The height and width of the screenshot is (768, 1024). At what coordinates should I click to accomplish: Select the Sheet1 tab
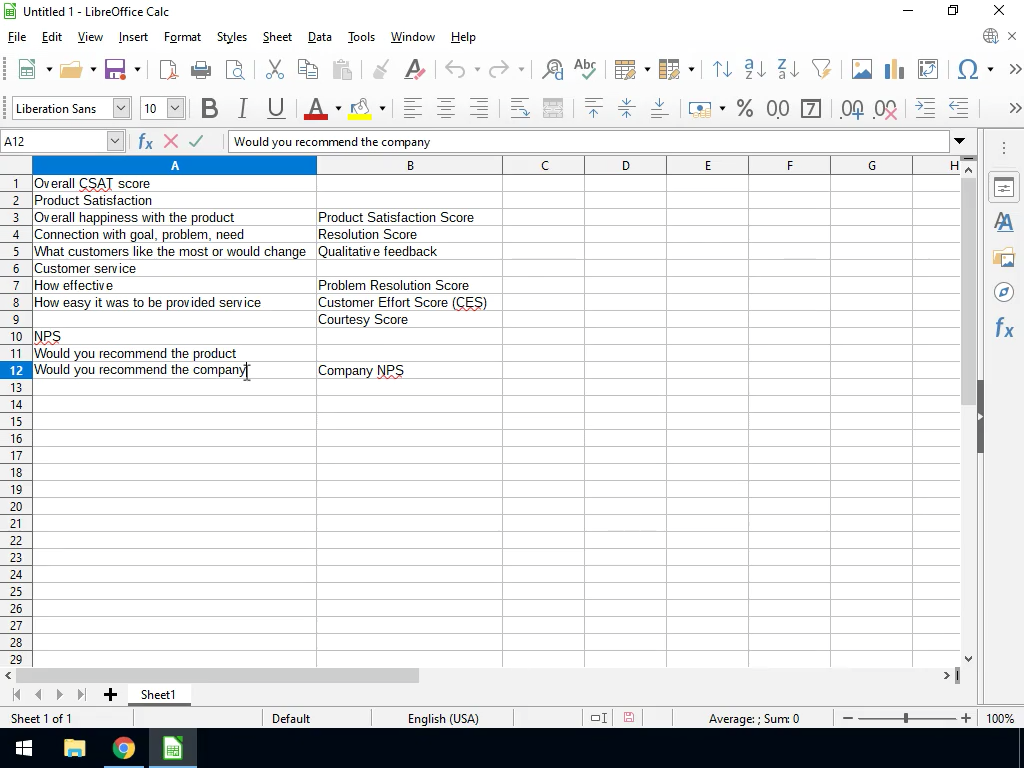coord(158,695)
